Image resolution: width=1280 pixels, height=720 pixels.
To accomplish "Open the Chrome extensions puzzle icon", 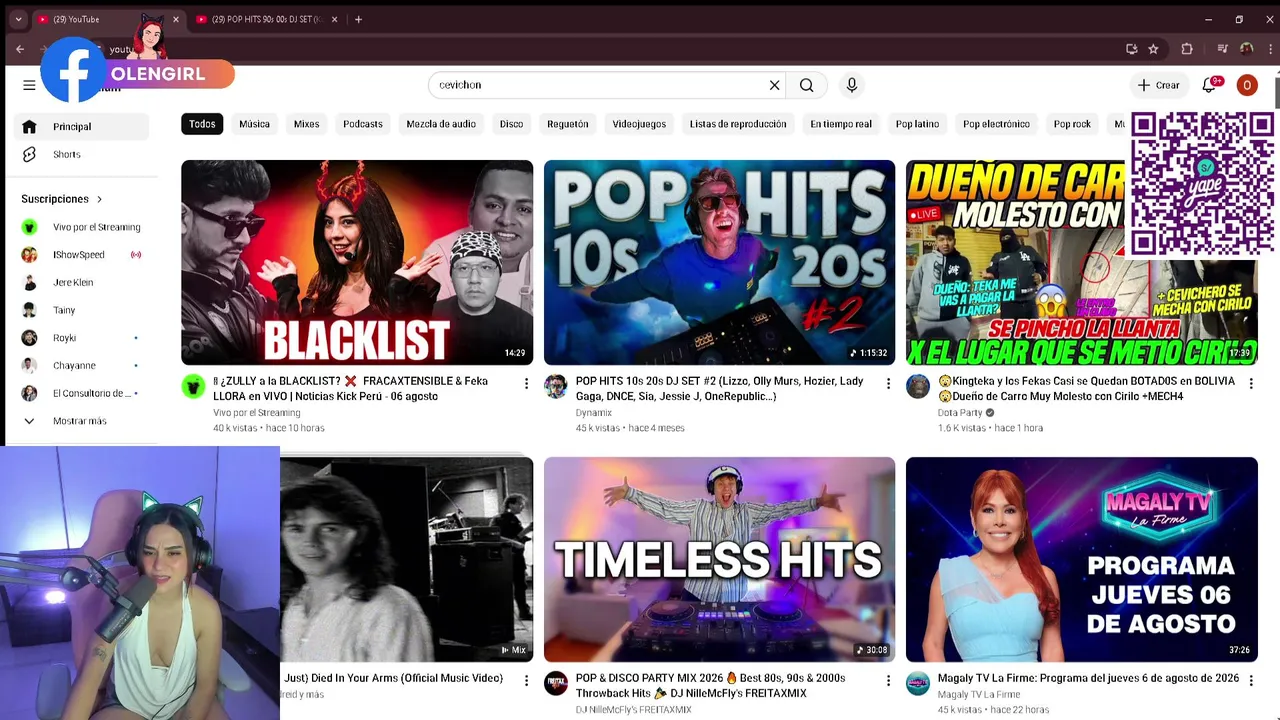I will (1187, 49).
